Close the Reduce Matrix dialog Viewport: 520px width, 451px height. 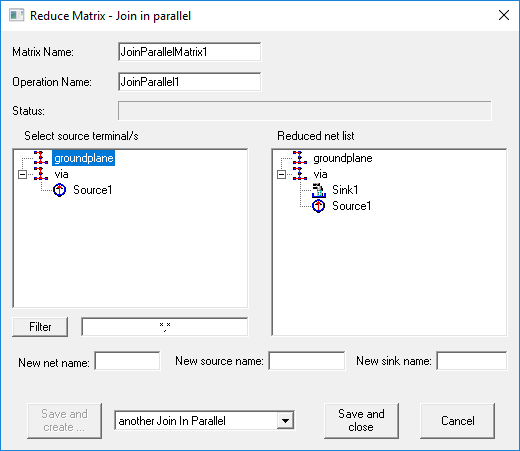504,15
